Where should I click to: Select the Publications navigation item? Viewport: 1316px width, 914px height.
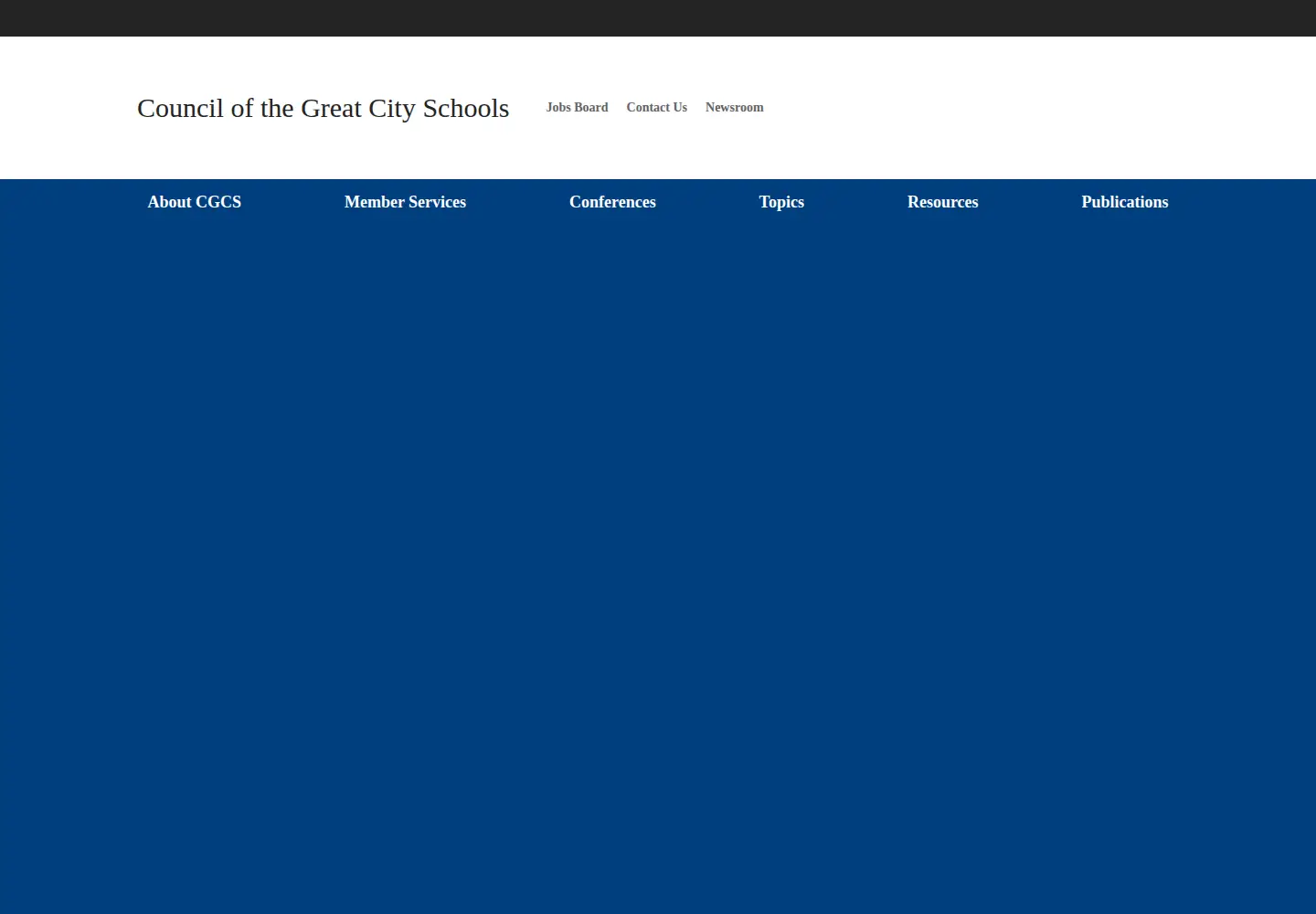click(x=1124, y=202)
